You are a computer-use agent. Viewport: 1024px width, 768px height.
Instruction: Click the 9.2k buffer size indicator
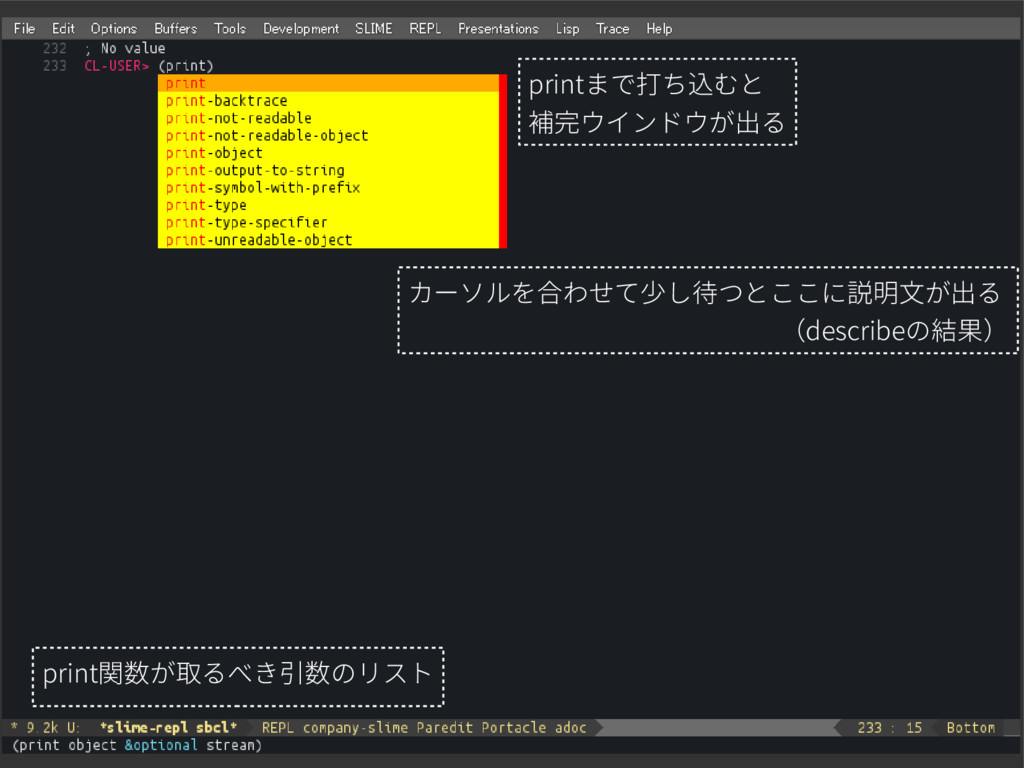[42, 728]
